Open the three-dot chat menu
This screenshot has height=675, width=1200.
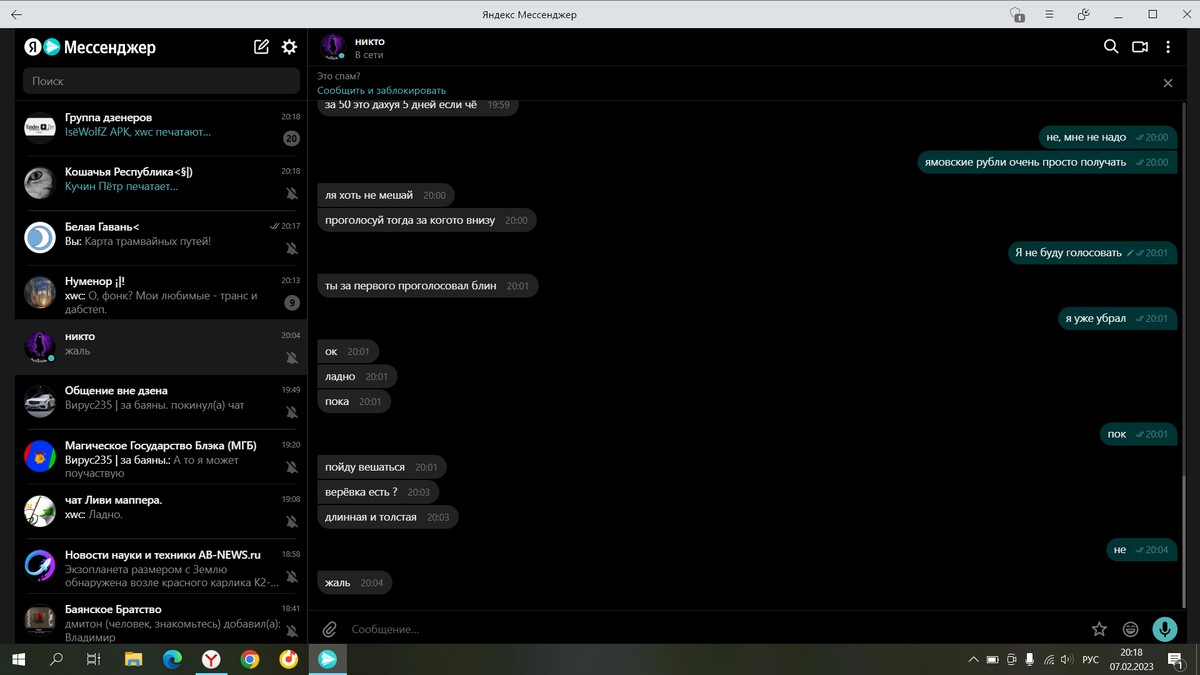(x=1168, y=47)
